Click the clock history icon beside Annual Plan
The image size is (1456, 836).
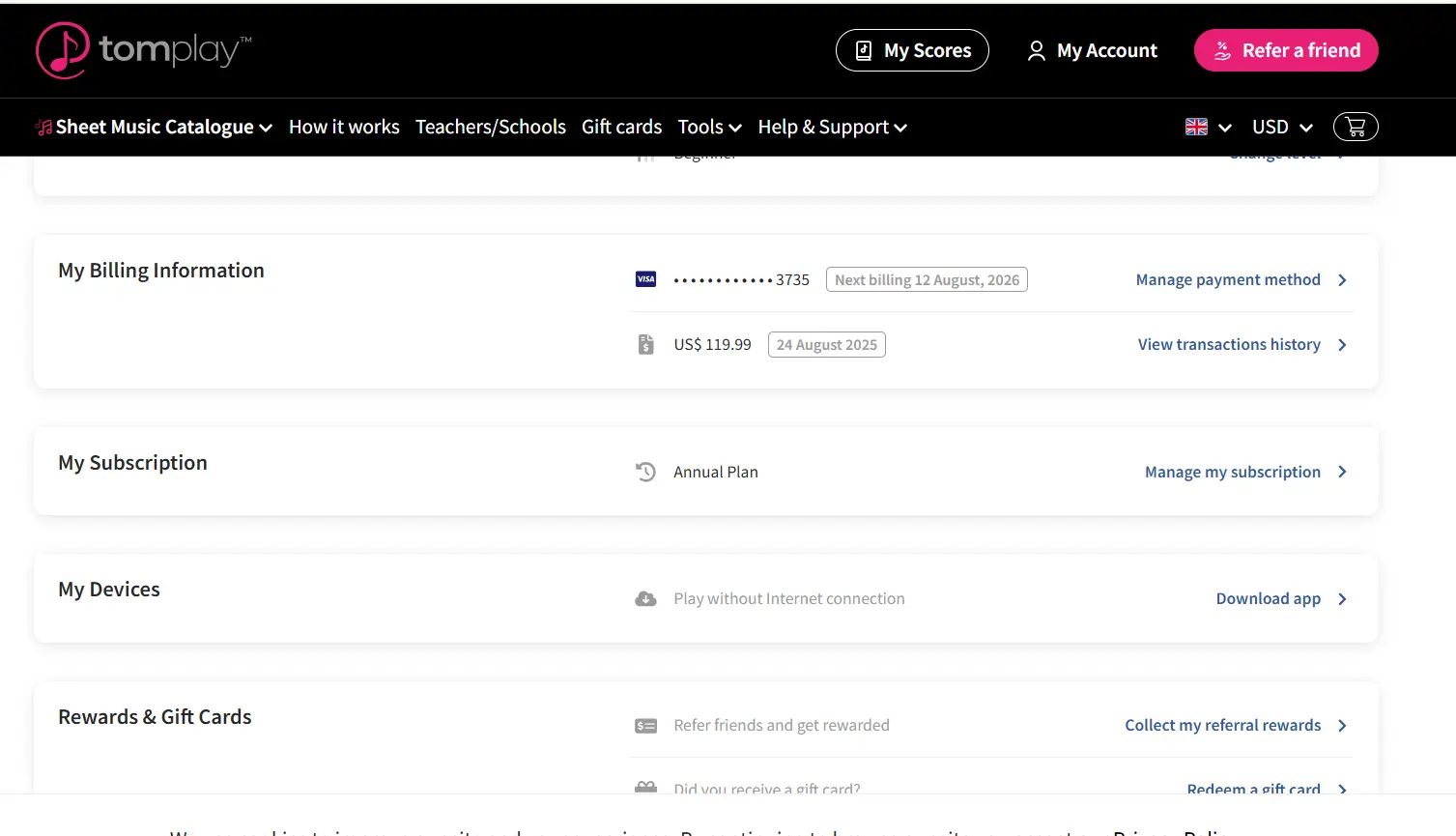(645, 472)
